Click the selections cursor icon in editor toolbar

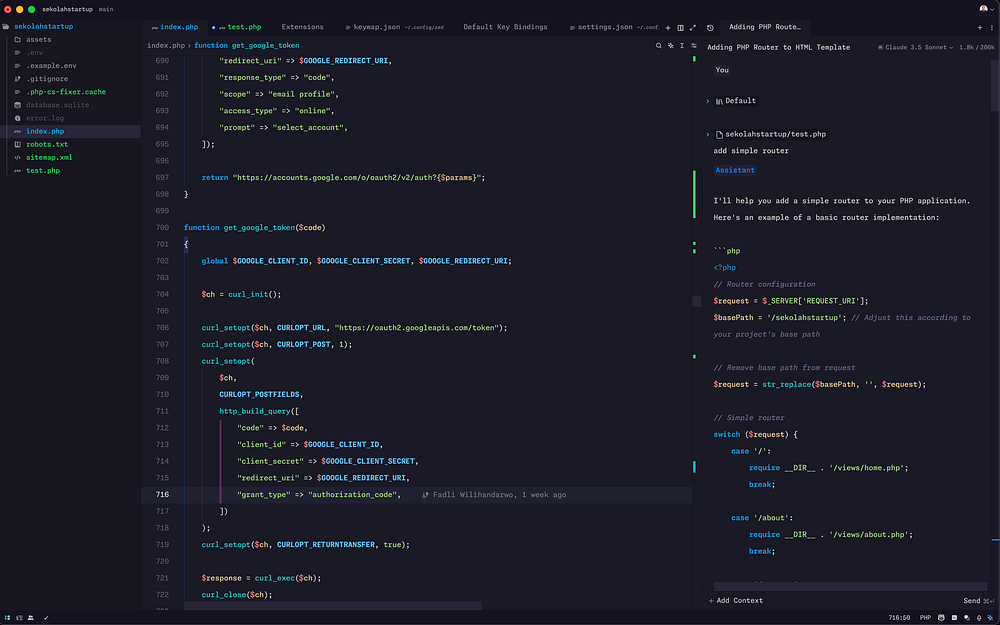pos(682,46)
